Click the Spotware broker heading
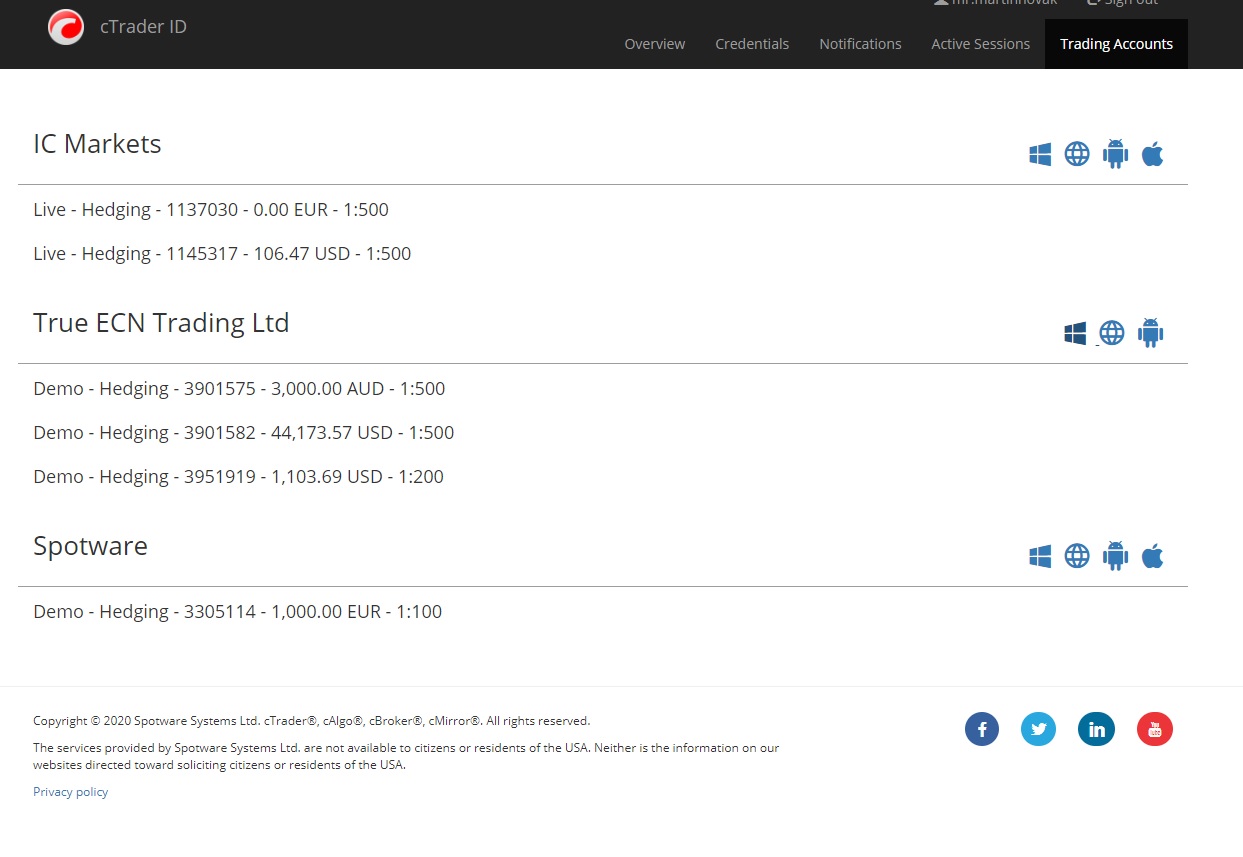1243x857 pixels. (x=90, y=546)
